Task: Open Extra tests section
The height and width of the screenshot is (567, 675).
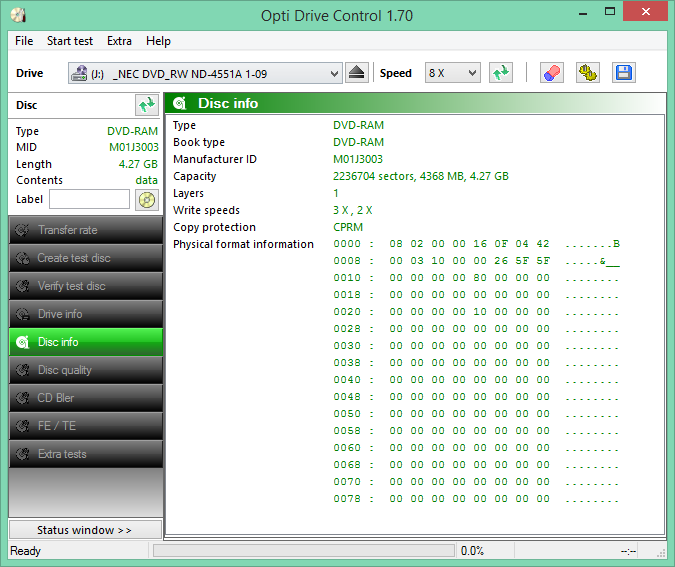Action: coord(86,454)
